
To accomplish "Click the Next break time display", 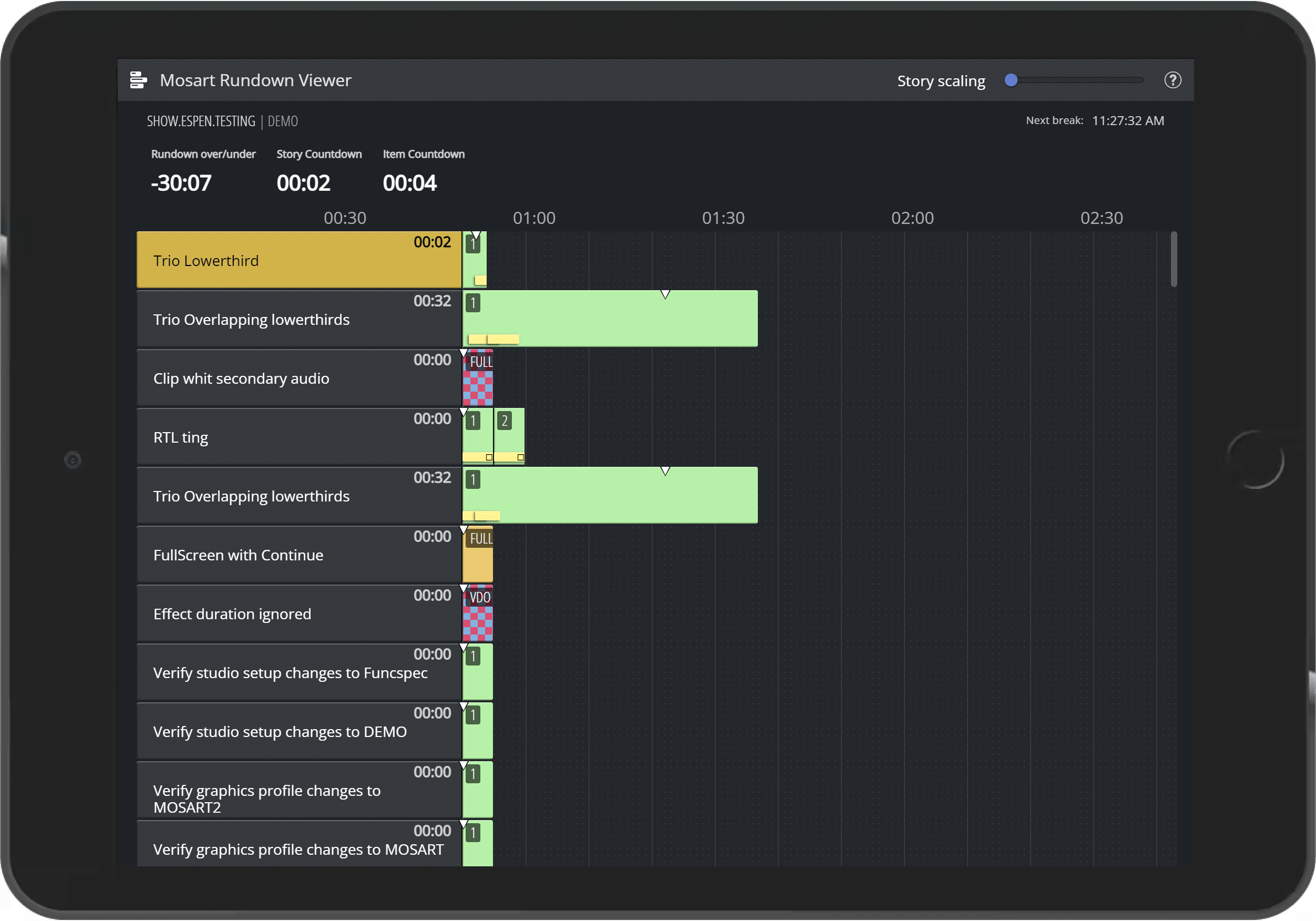I will point(1127,121).
